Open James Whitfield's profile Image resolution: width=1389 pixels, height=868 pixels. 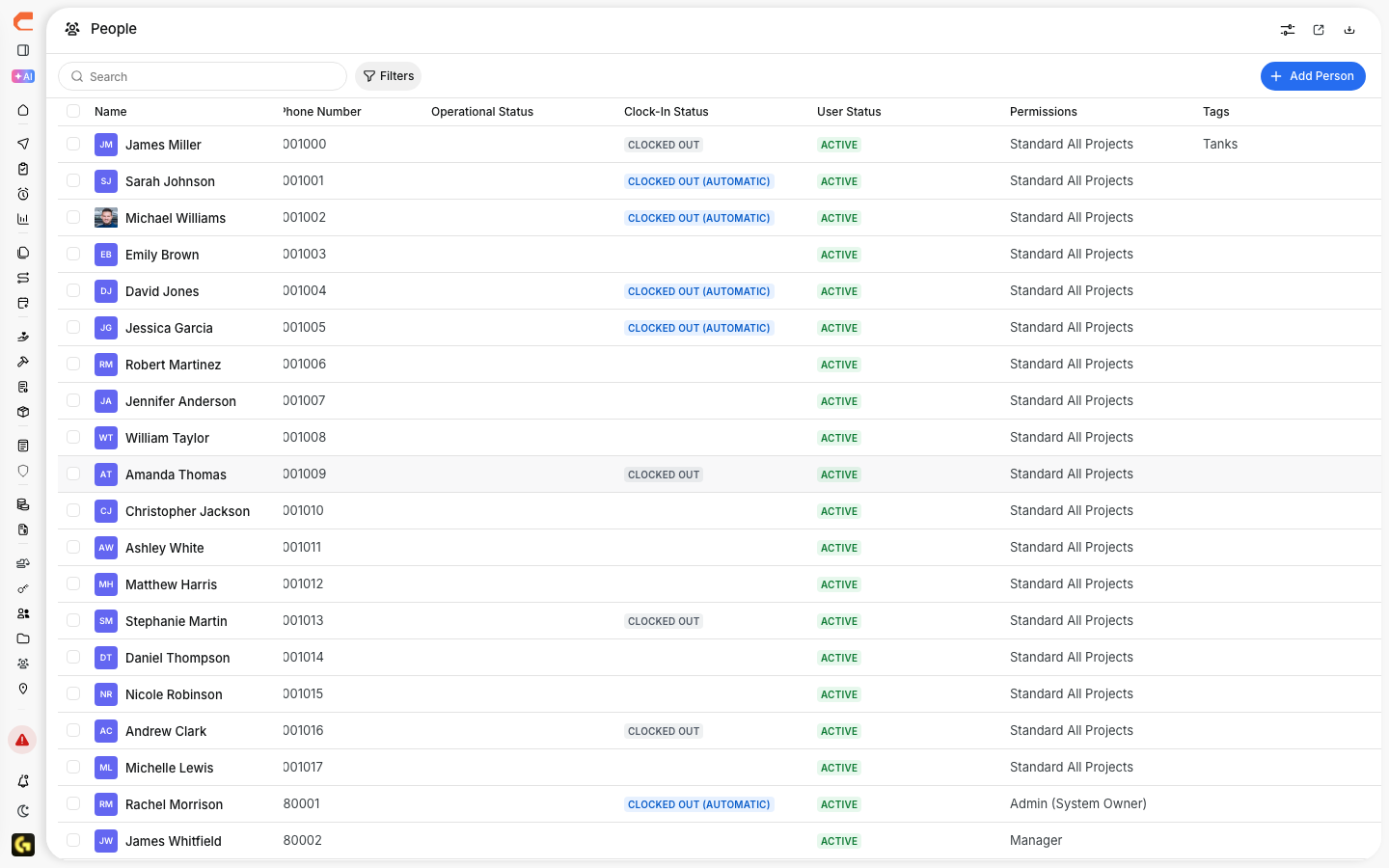click(174, 841)
